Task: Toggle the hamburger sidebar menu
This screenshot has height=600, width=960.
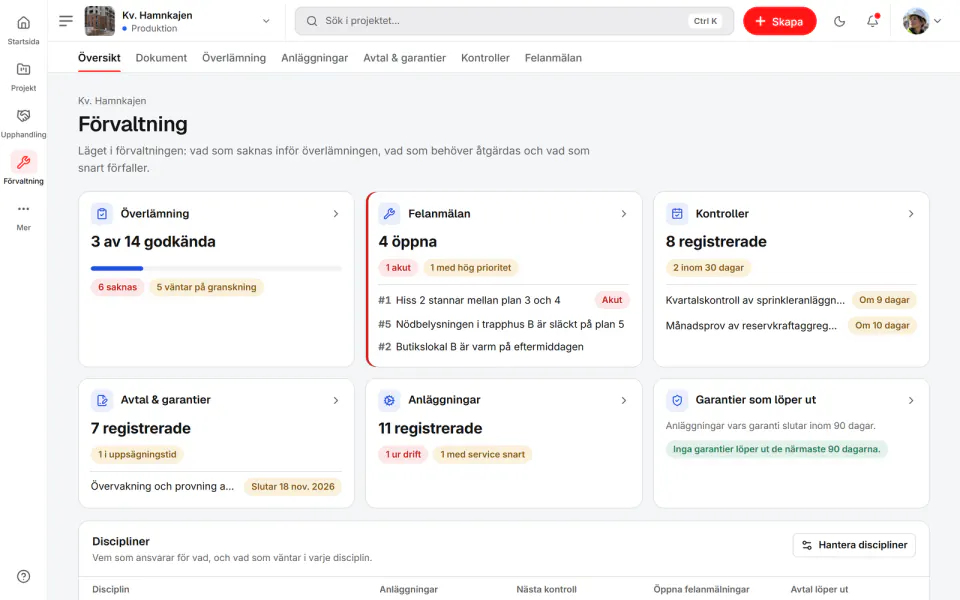Action: [66, 21]
